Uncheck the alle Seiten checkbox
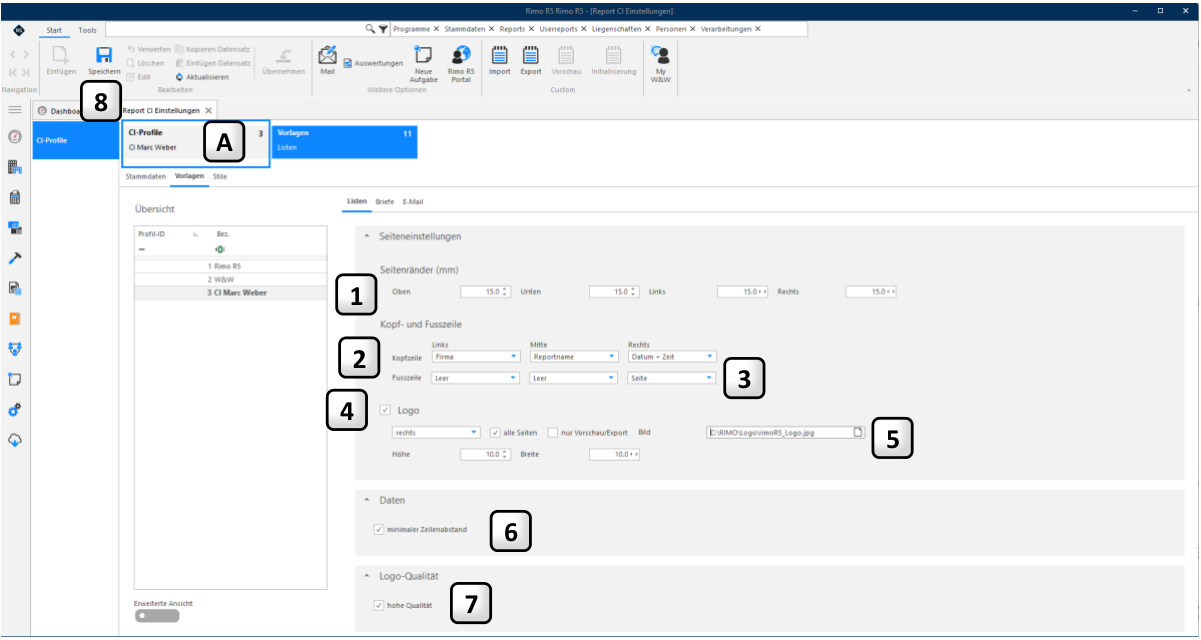Image resolution: width=1201 pixels, height=640 pixels. point(495,432)
